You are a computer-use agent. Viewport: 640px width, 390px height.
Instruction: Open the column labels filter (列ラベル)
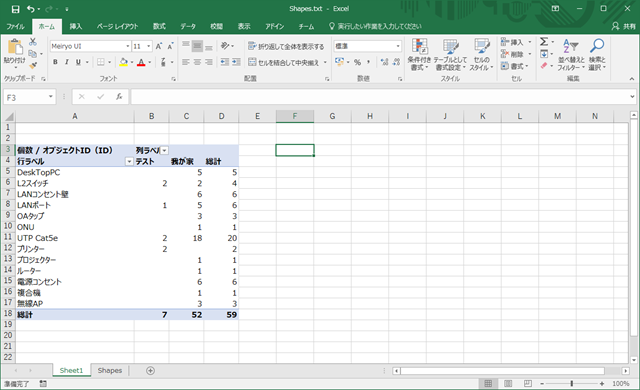164,151
